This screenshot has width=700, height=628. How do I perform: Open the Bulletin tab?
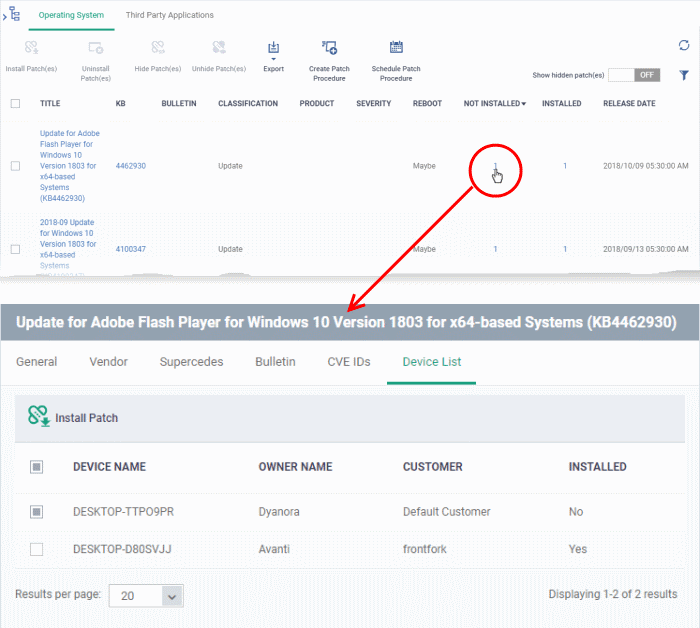(x=275, y=362)
